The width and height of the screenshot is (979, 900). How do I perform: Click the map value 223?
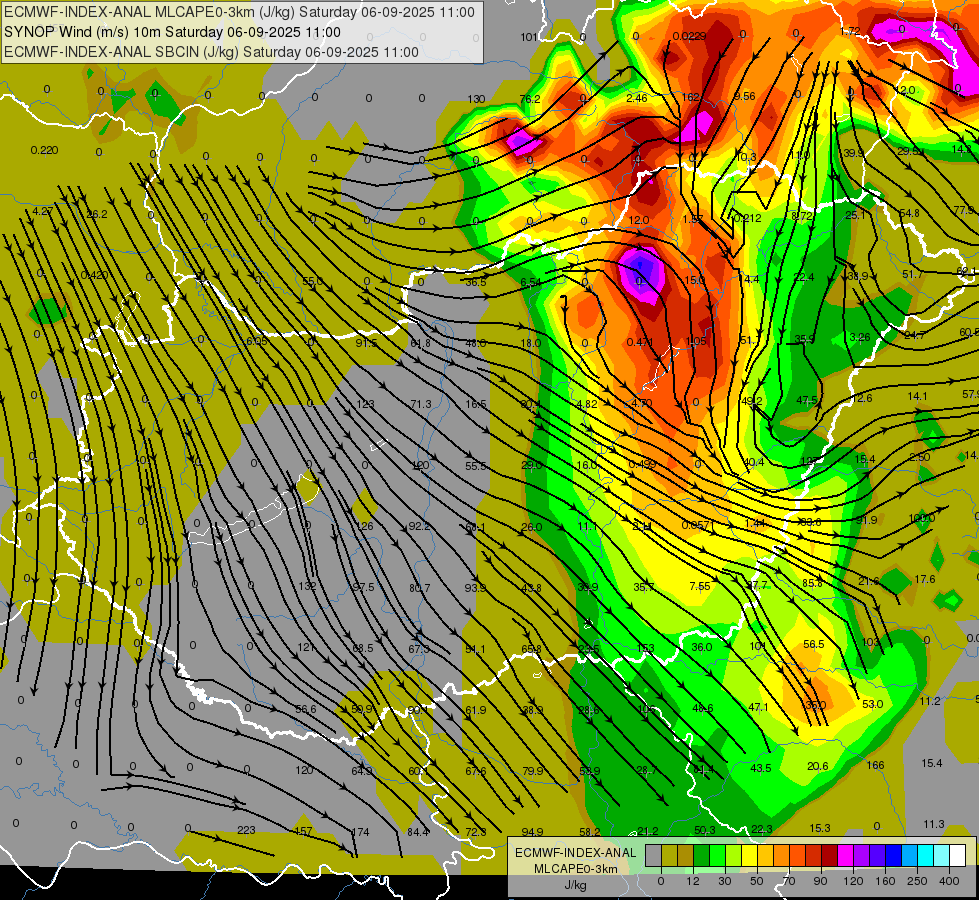[x=247, y=829]
